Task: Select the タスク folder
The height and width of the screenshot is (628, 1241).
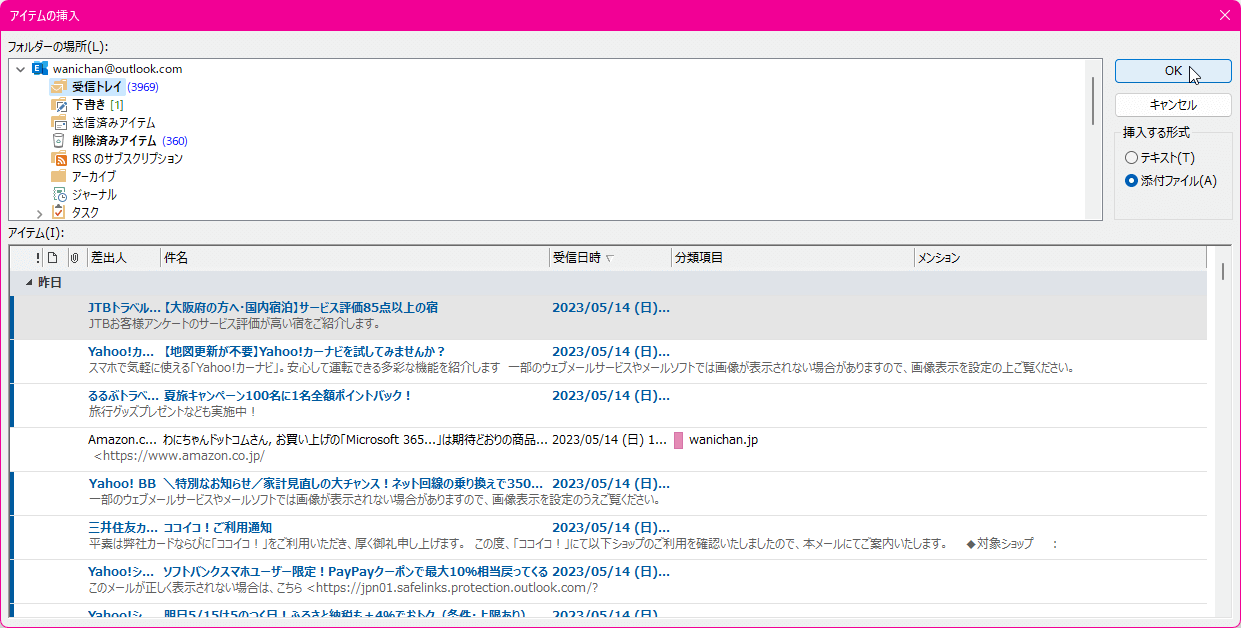Action: pyautogui.click(x=85, y=213)
